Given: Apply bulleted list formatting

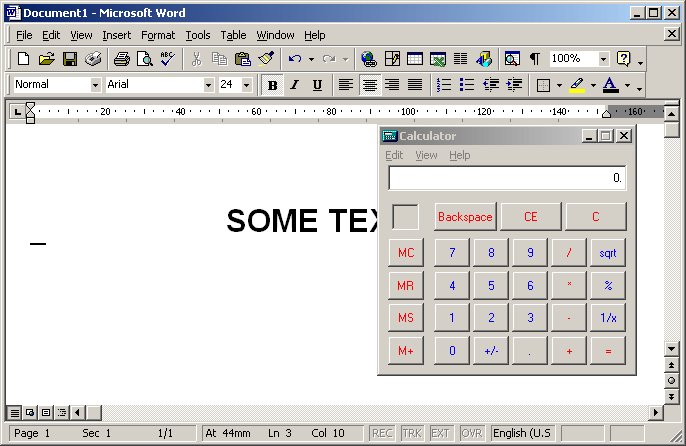Looking at the screenshot, I should point(467,85).
